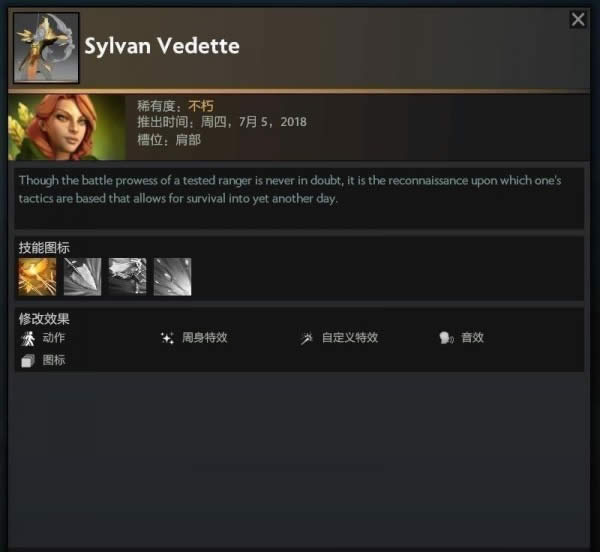Click the 图标 modifier label

click(x=54, y=360)
